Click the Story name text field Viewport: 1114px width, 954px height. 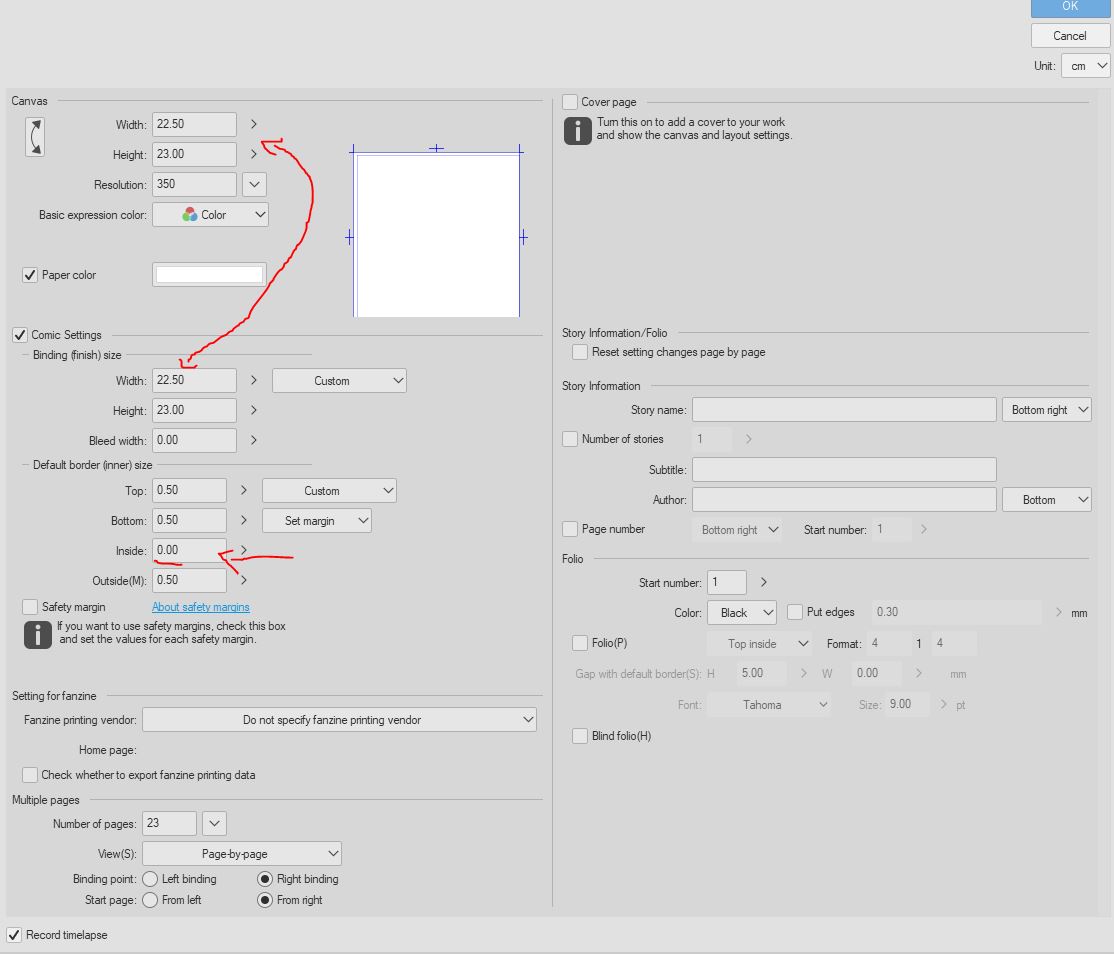(844, 410)
